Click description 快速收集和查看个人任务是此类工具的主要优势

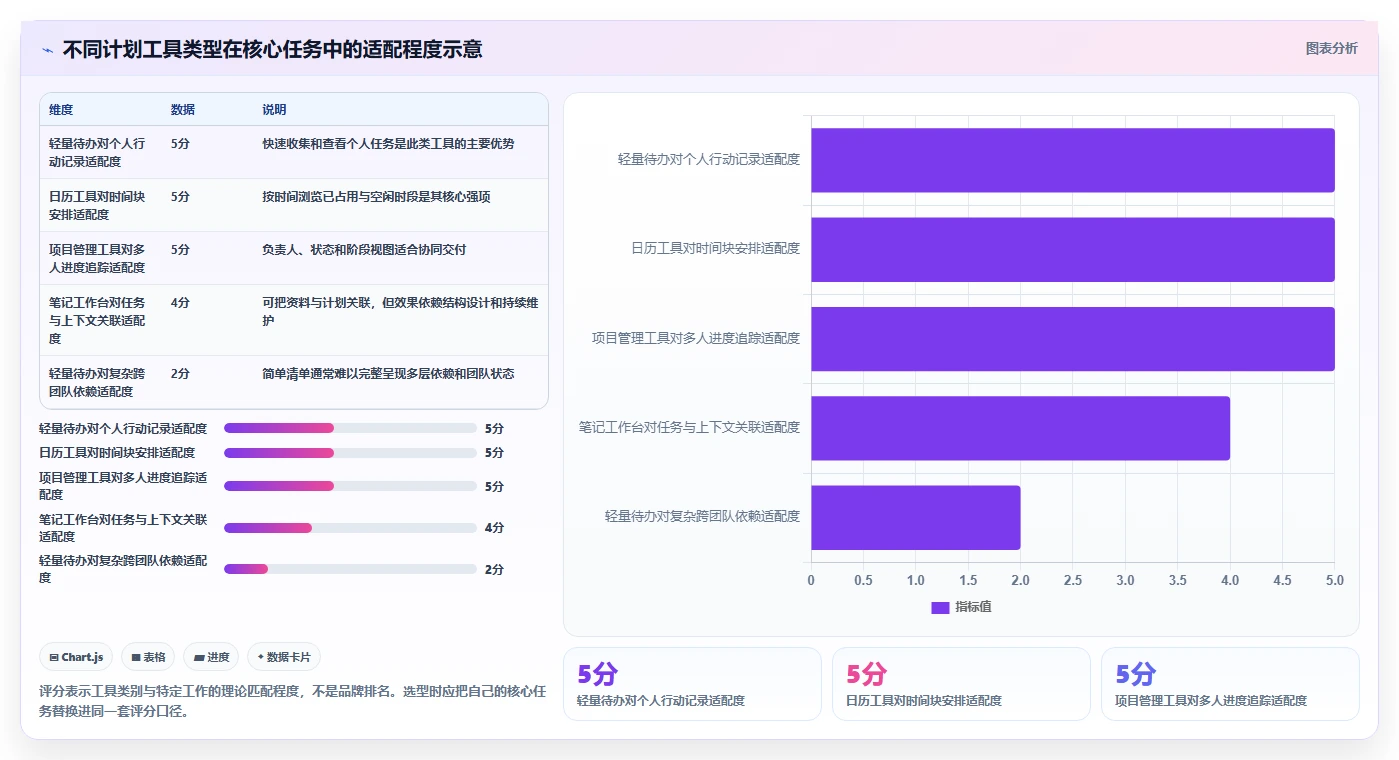(x=388, y=144)
